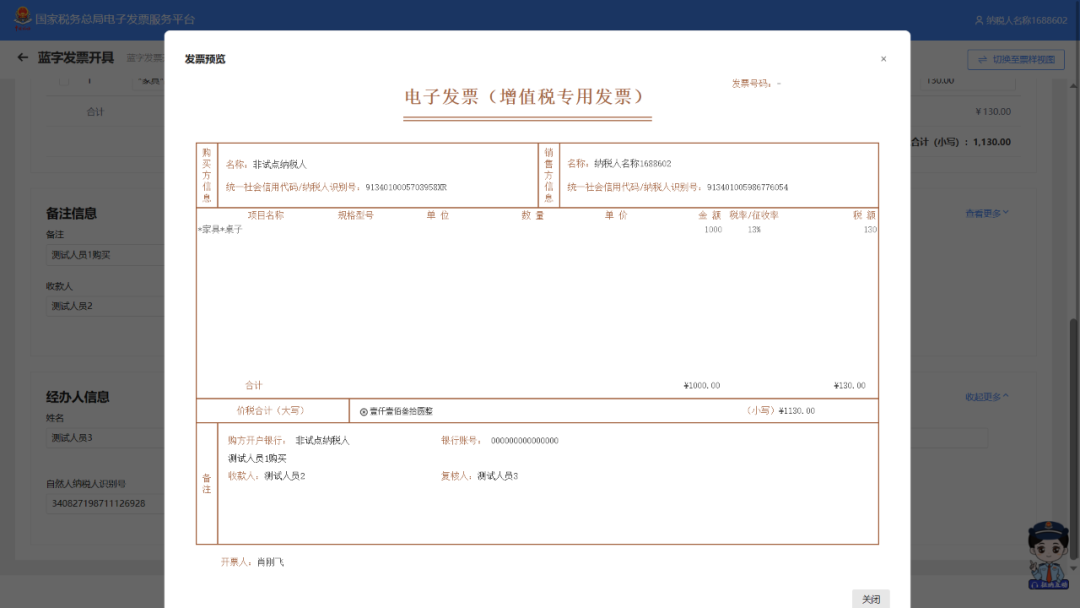Image resolution: width=1080 pixels, height=608 pixels.
Task: Click the 自然人纳税人识别号 input field
Action: [x=105, y=503]
